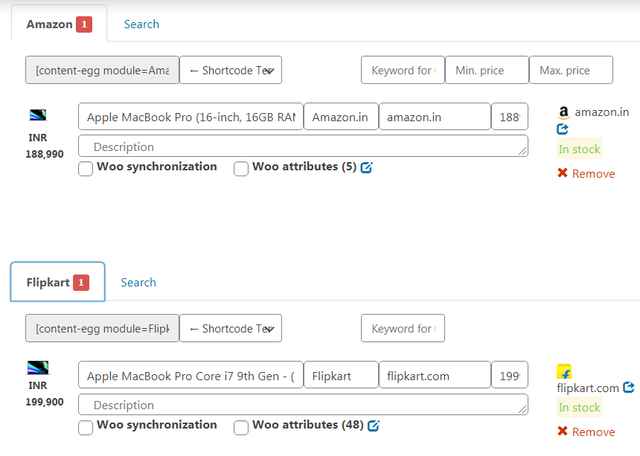640x456 pixels.
Task: Click the Max. price field
Action: [571, 70]
